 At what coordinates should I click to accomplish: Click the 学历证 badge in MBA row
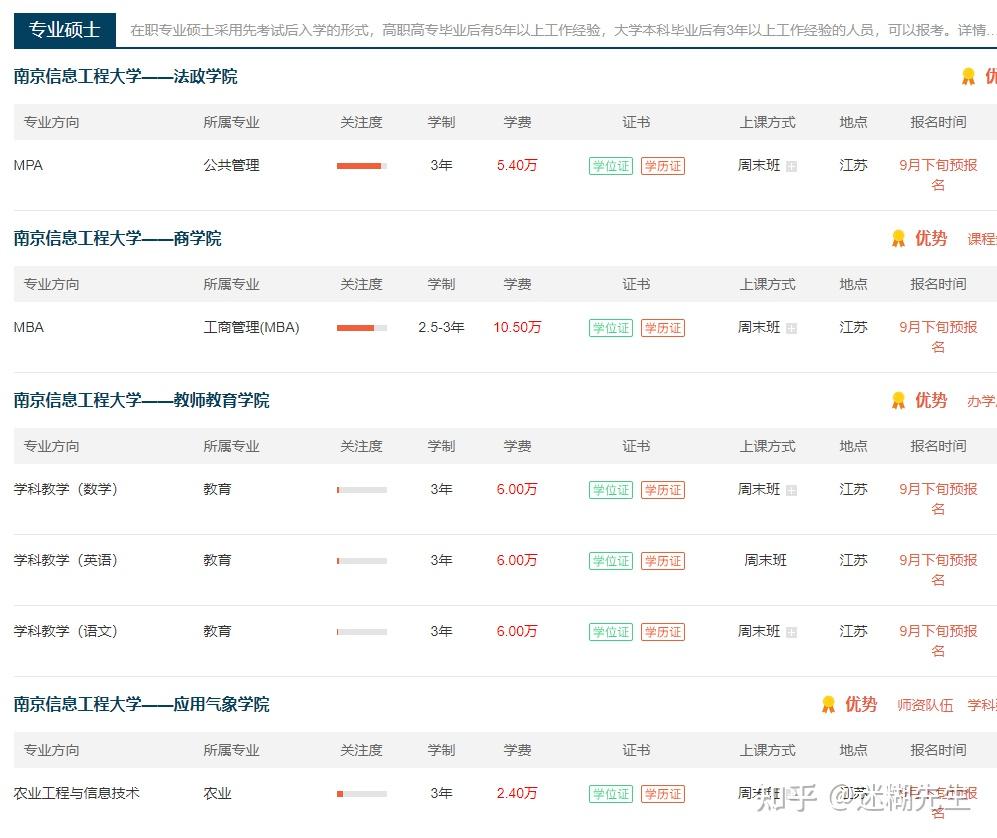pos(663,328)
